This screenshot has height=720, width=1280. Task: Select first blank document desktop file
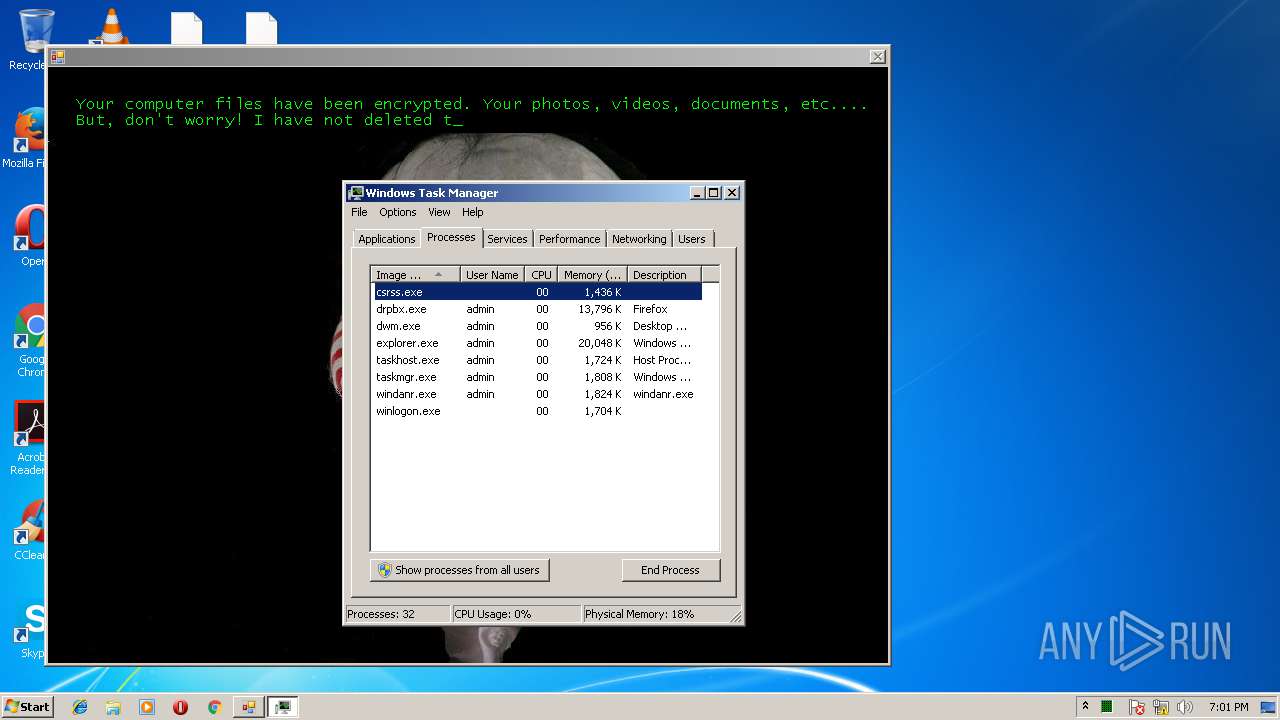[x=186, y=28]
